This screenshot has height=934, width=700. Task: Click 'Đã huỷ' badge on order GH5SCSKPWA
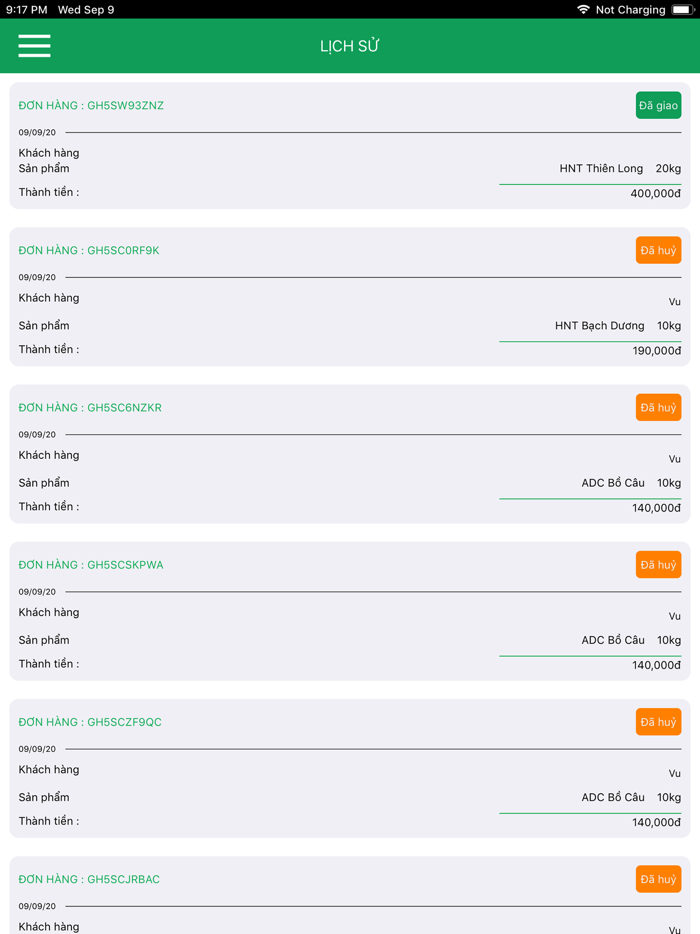pyautogui.click(x=658, y=564)
